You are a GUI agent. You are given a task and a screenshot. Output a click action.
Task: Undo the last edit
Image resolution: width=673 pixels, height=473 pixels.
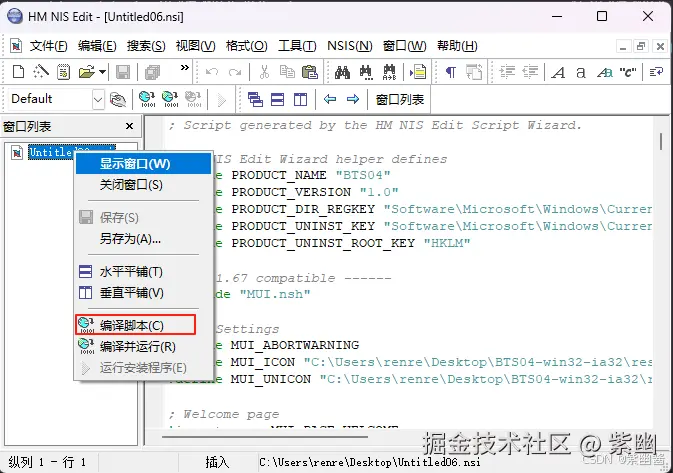click(x=212, y=72)
